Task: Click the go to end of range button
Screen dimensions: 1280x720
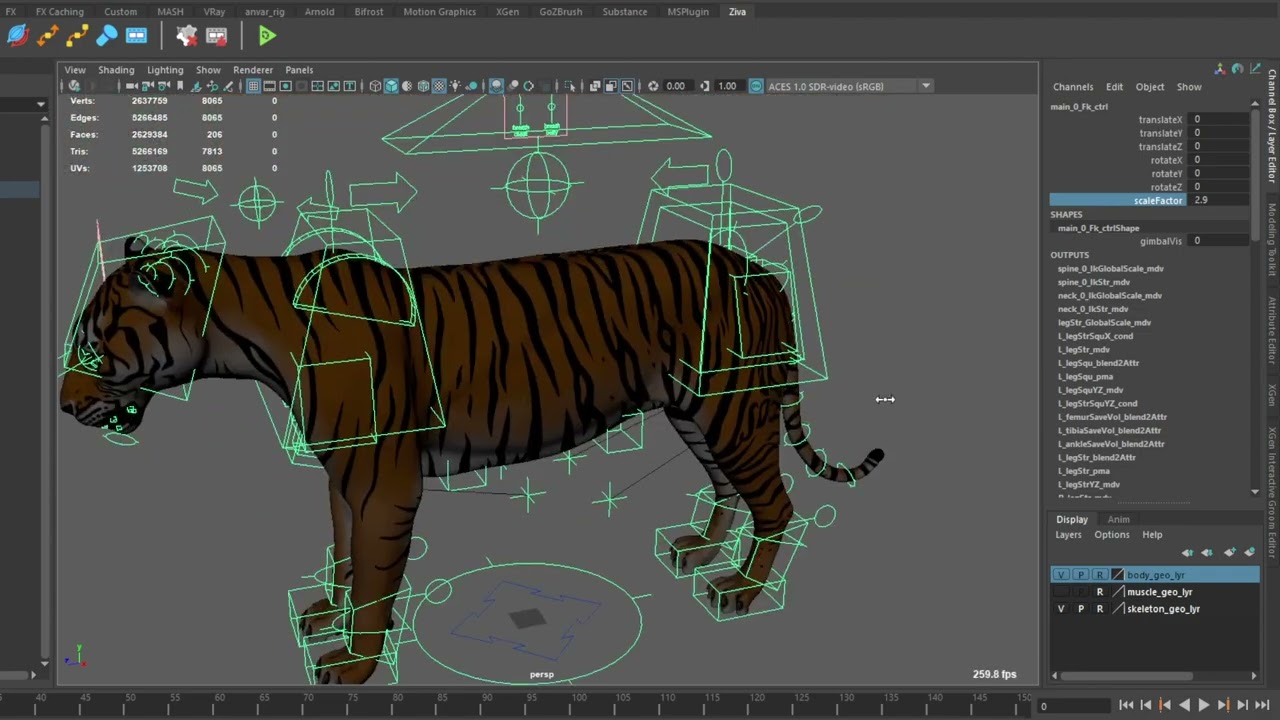Action: click(x=1262, y=706)
